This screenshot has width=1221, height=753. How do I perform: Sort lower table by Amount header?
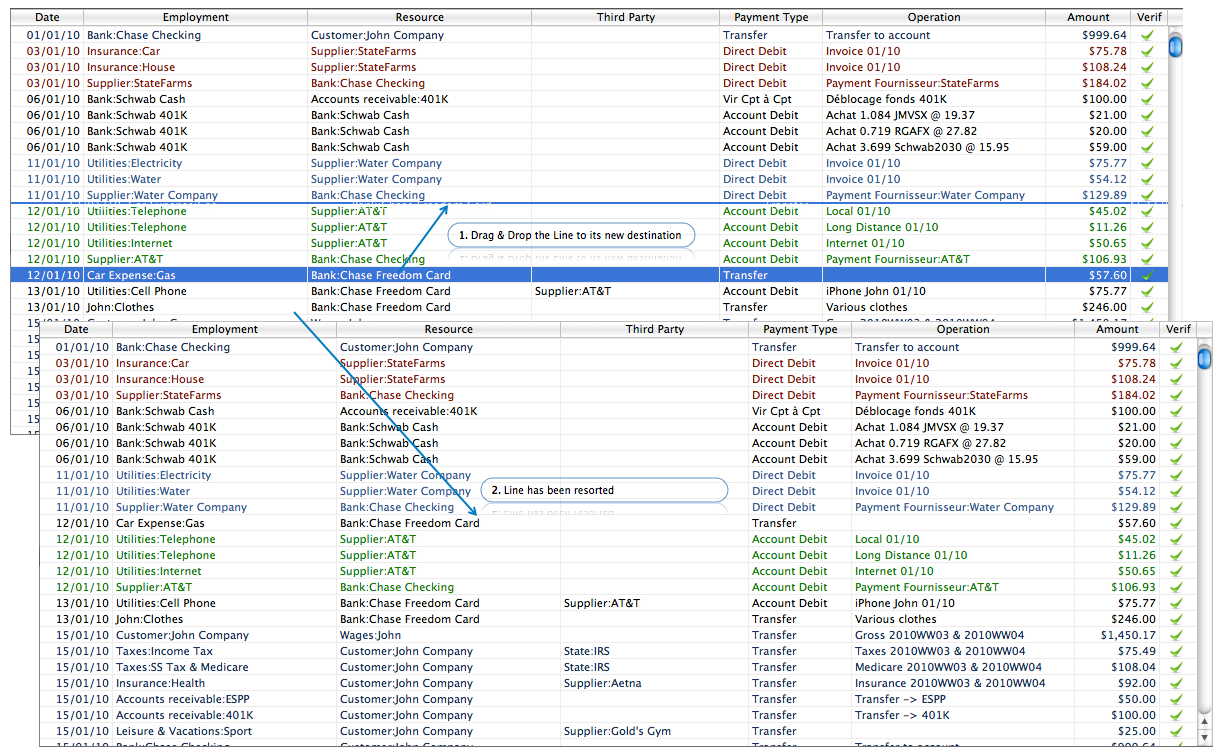tap(1117, 329)
